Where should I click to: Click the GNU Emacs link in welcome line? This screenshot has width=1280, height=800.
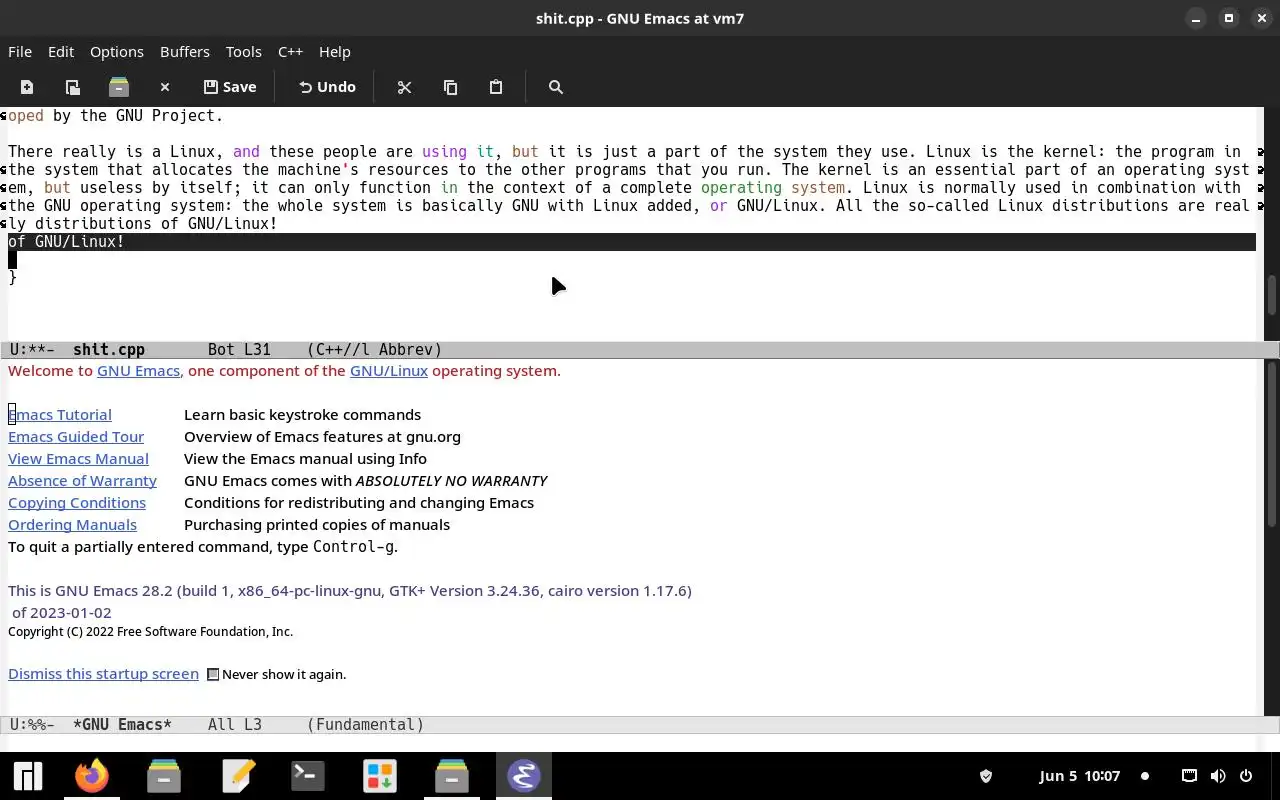138,370
